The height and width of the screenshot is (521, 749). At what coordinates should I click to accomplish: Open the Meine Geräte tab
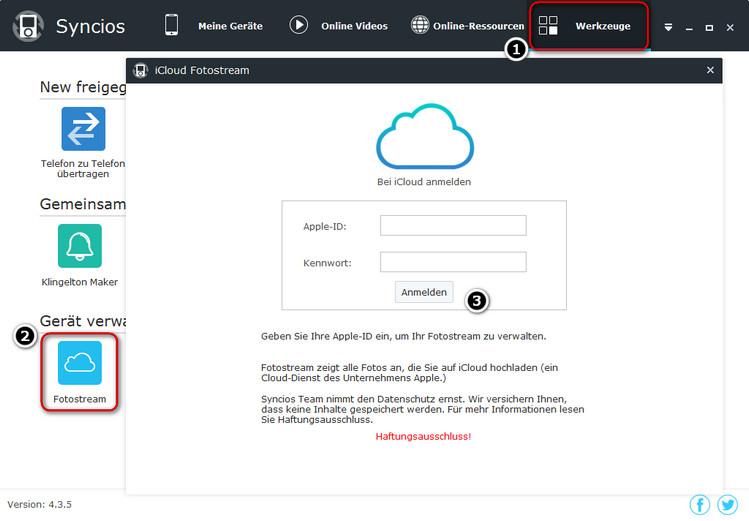click(230, 26)
